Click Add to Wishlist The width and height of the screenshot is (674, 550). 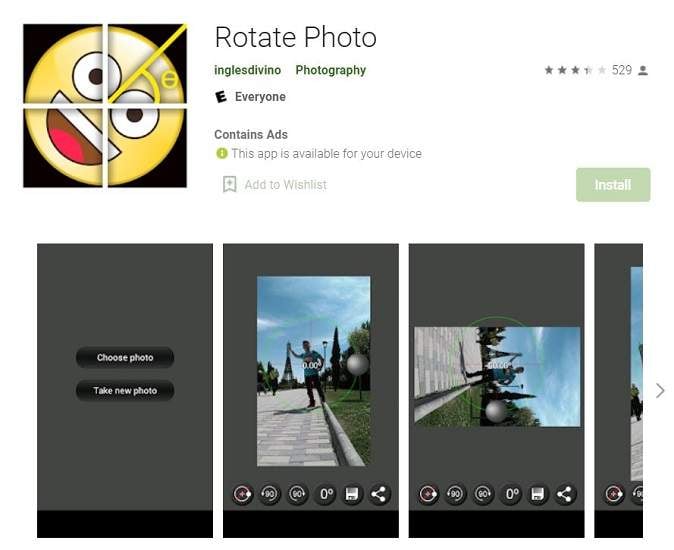point(285,185)
